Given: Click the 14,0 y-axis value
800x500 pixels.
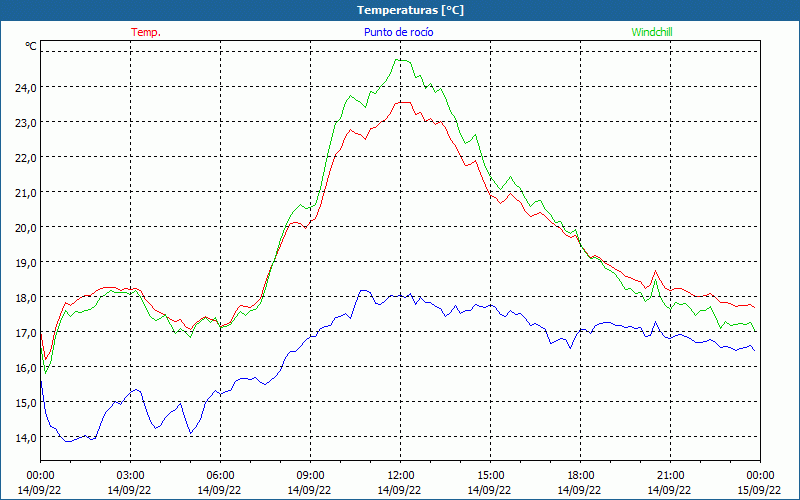Looking at the screenshot, I should pos(26,438).
